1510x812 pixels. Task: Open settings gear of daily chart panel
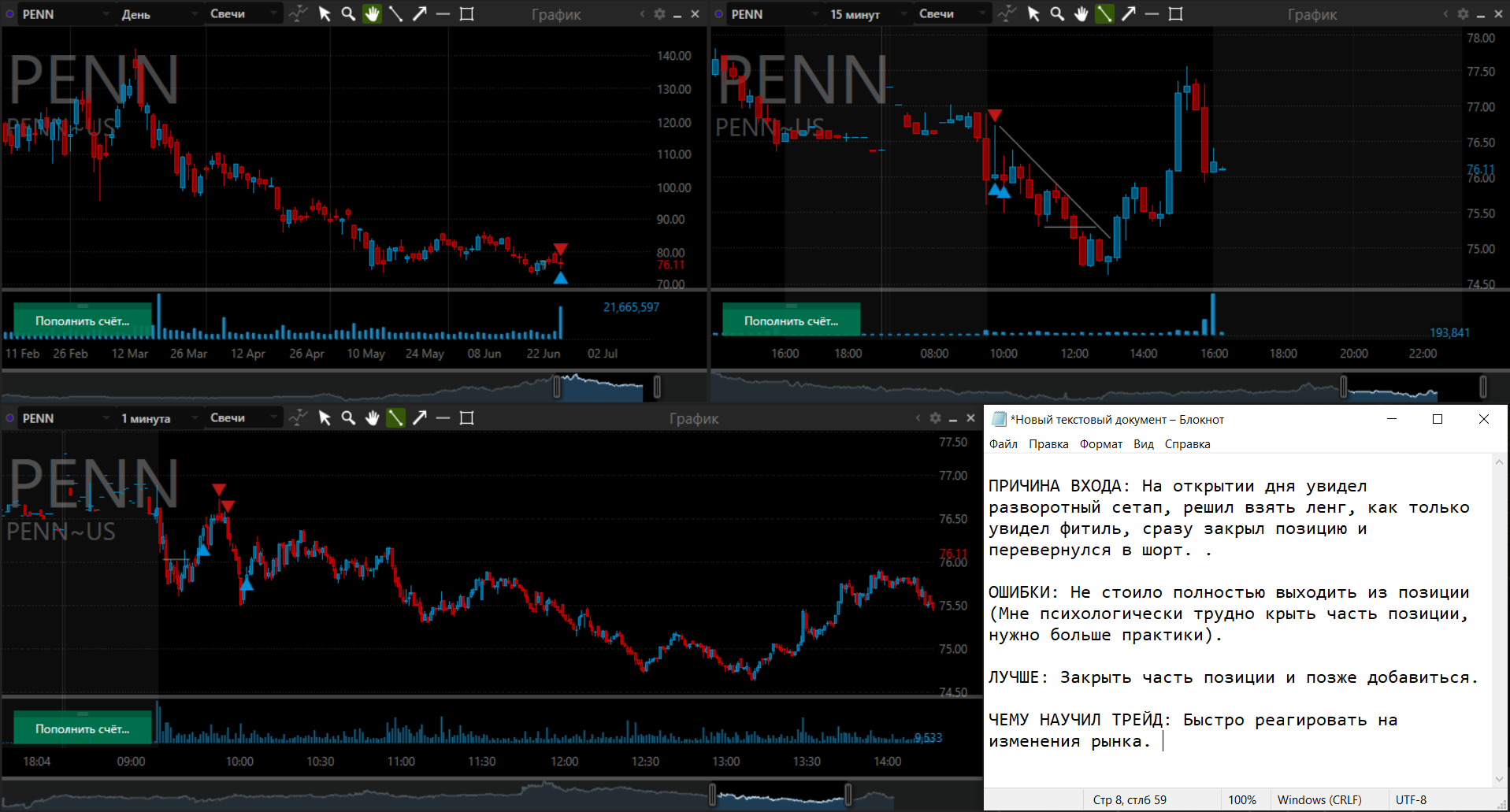(660, 14)
